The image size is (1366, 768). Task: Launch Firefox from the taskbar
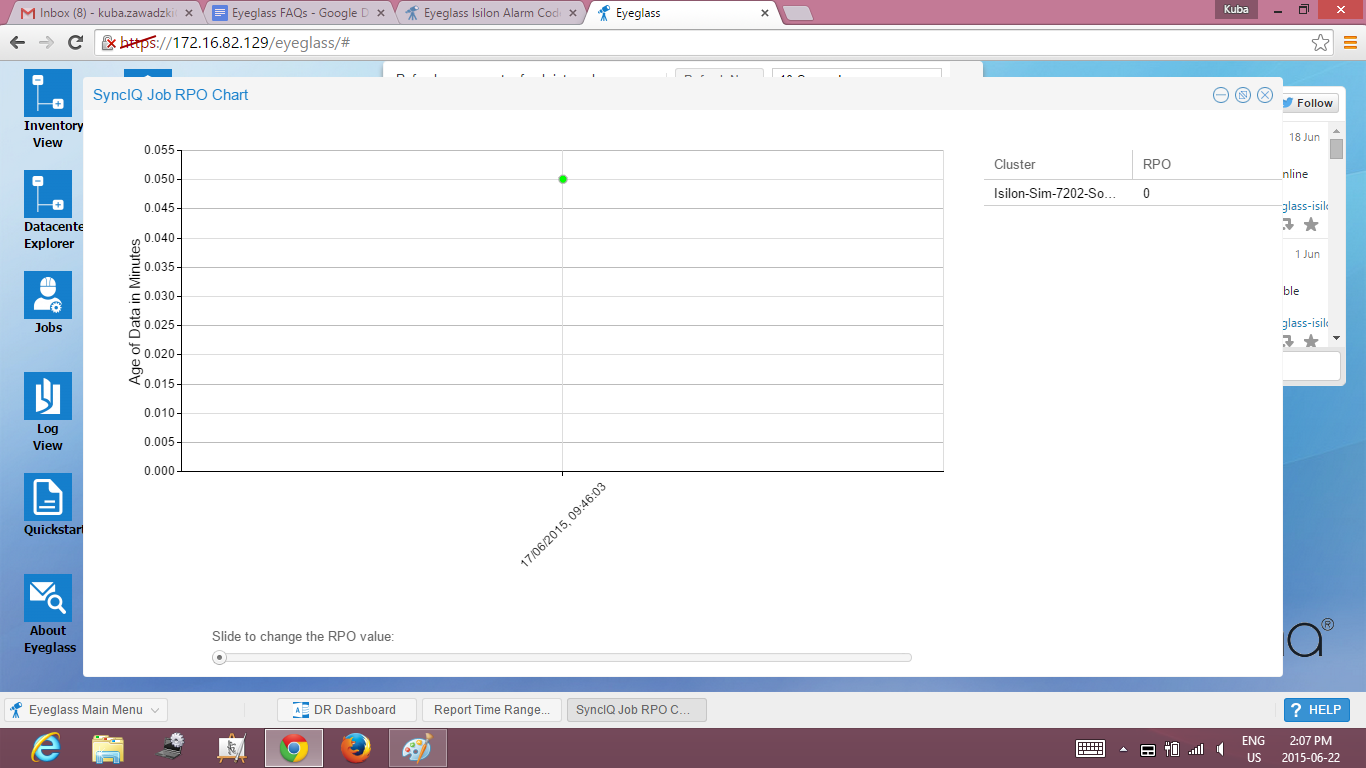(355, 748)
